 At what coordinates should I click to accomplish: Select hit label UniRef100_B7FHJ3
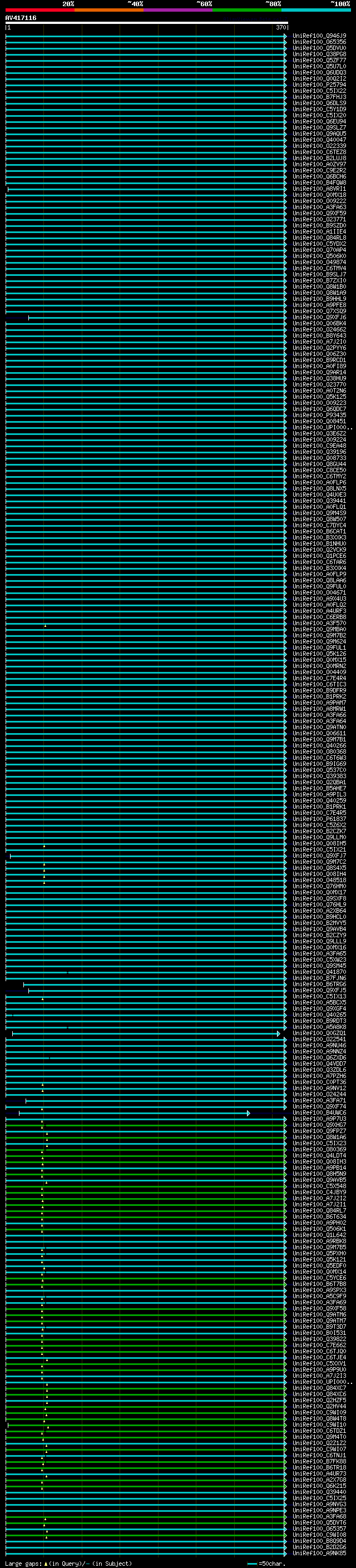(x=319, y=97)
